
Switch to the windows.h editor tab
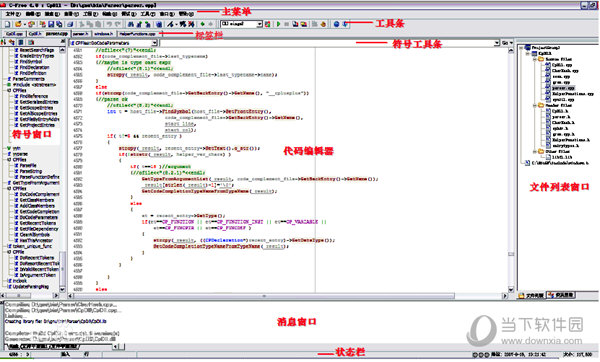click(104, 34)
